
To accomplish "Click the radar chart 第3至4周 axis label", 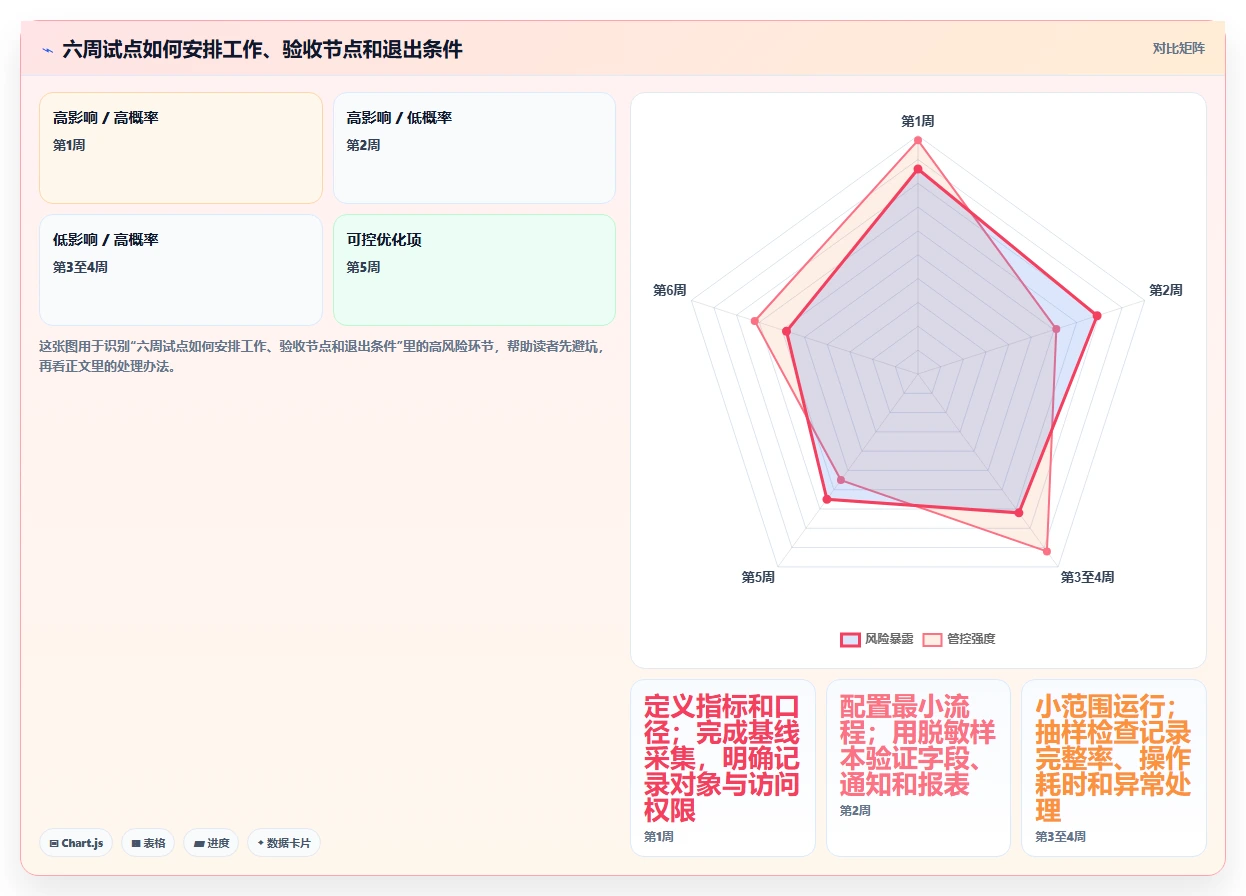I will [1087, 577].
